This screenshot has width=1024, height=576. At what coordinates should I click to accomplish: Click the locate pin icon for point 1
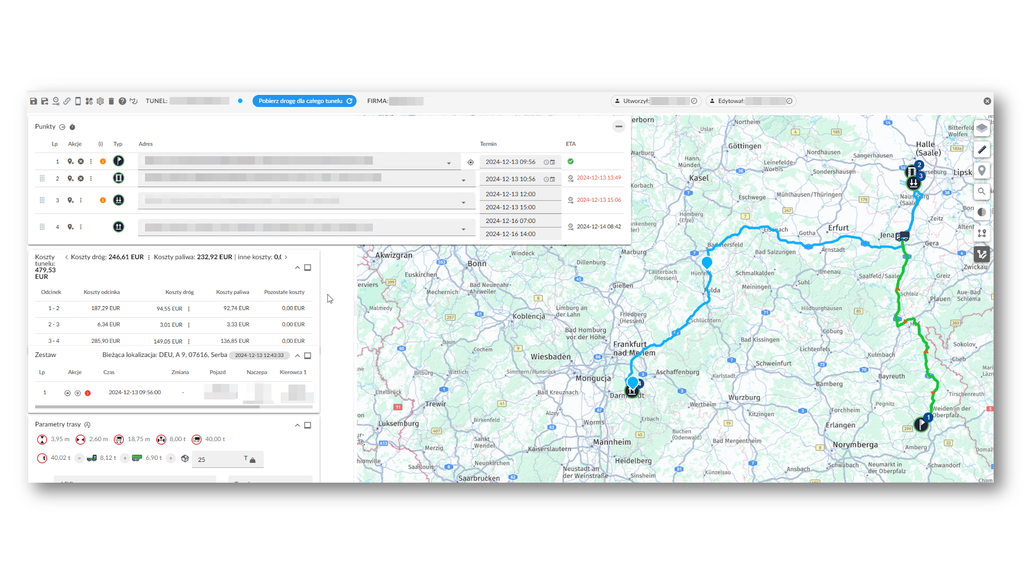pos(70,161)
